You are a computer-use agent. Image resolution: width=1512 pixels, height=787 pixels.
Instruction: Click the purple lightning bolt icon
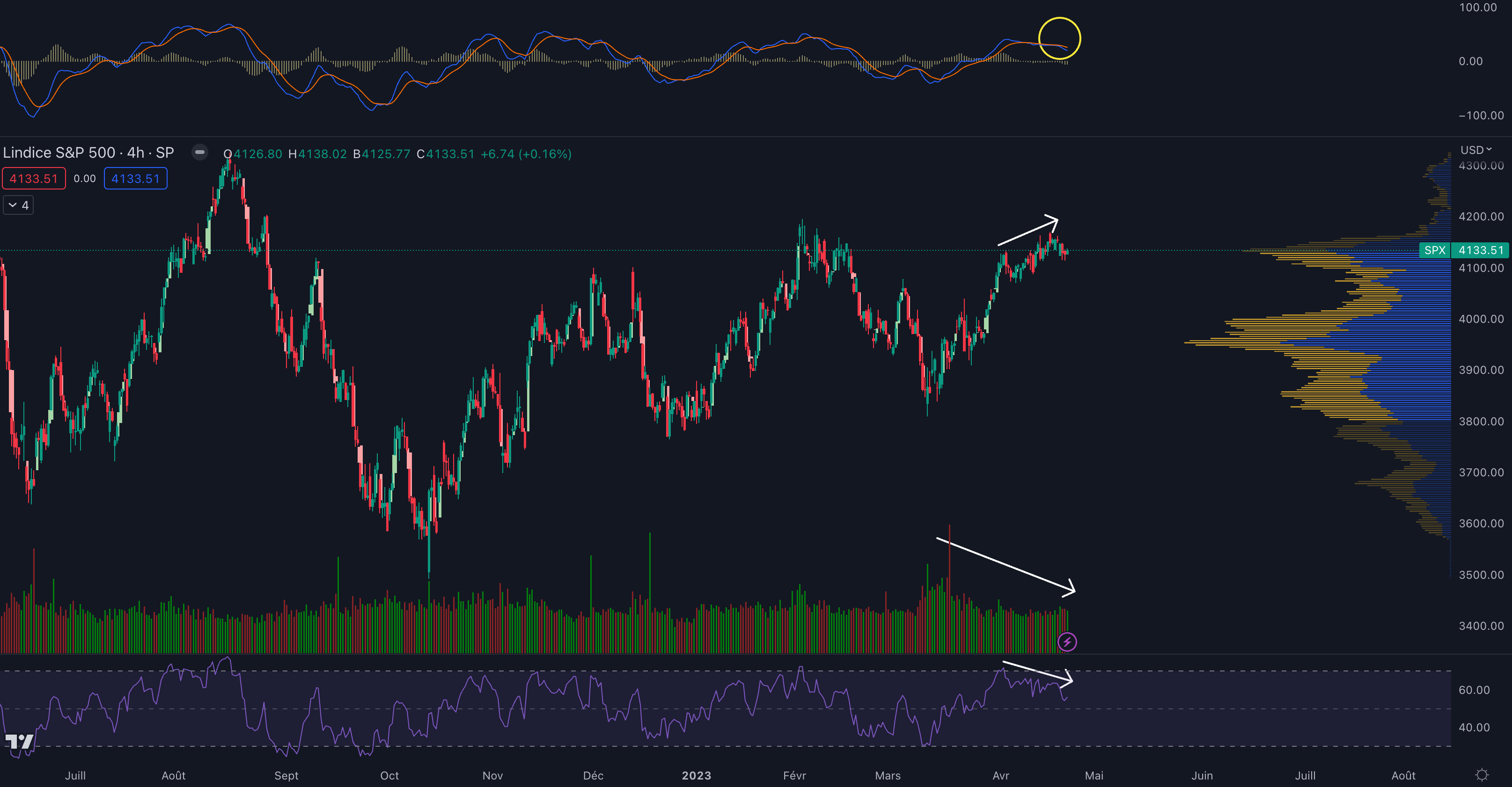pos(1066,641)
